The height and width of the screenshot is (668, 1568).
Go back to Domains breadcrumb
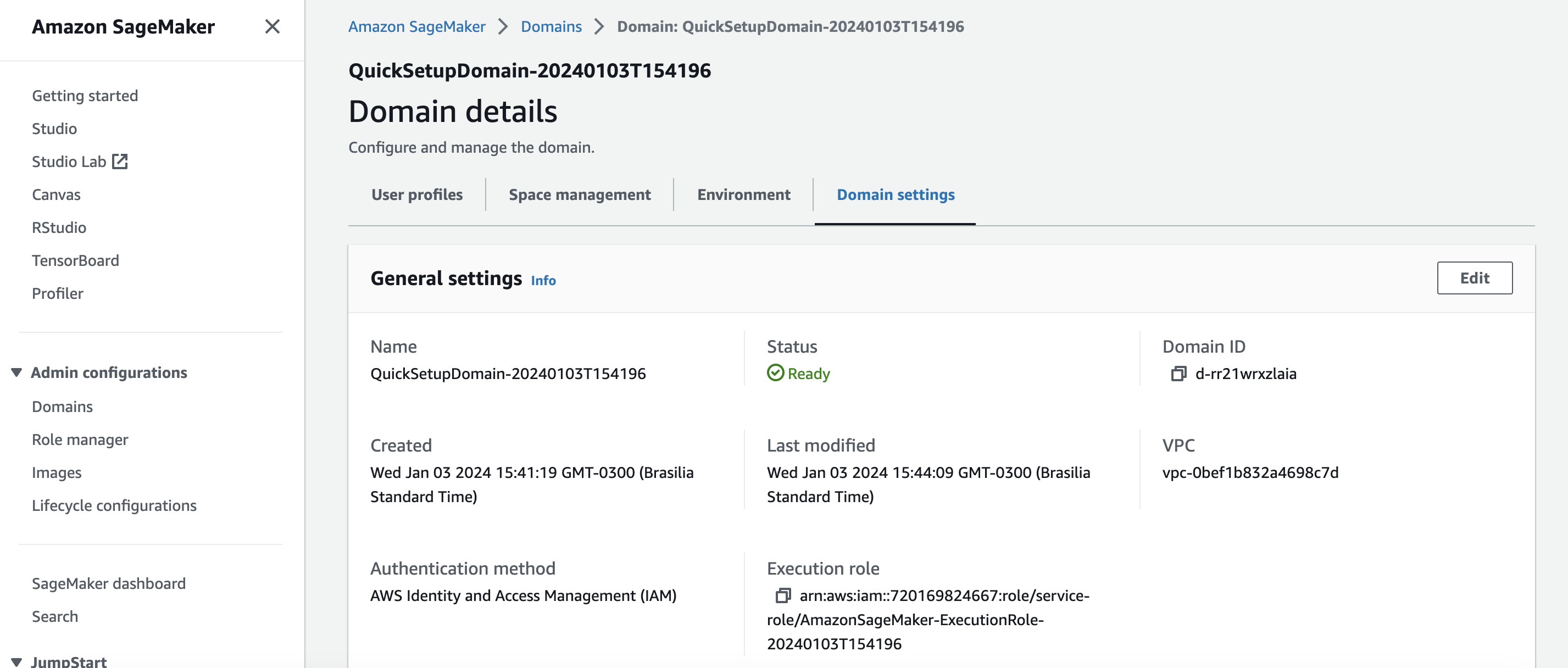(x=551, y=27)
